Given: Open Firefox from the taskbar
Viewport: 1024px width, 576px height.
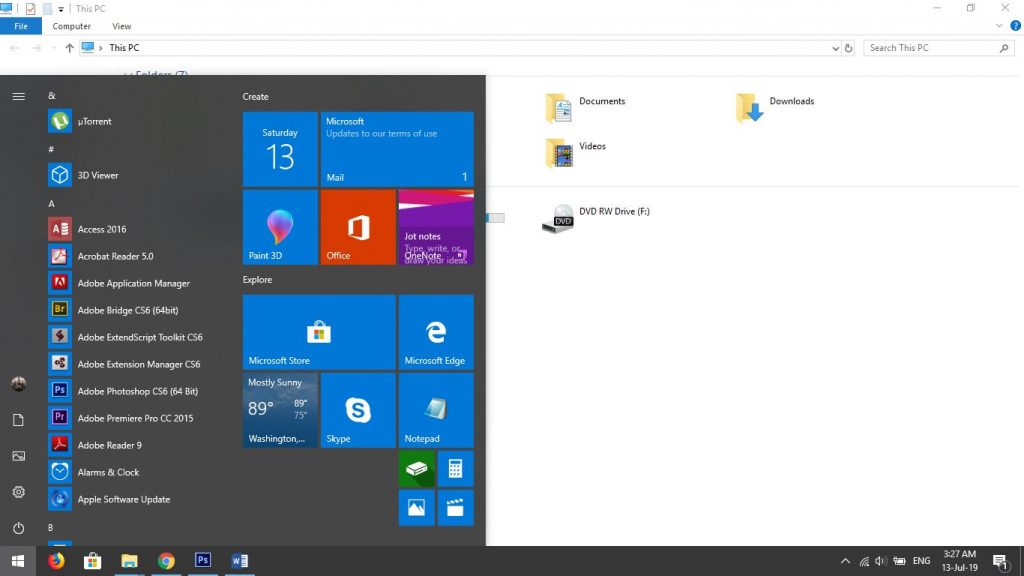Looking at the screenshot, I should (56, 561).
